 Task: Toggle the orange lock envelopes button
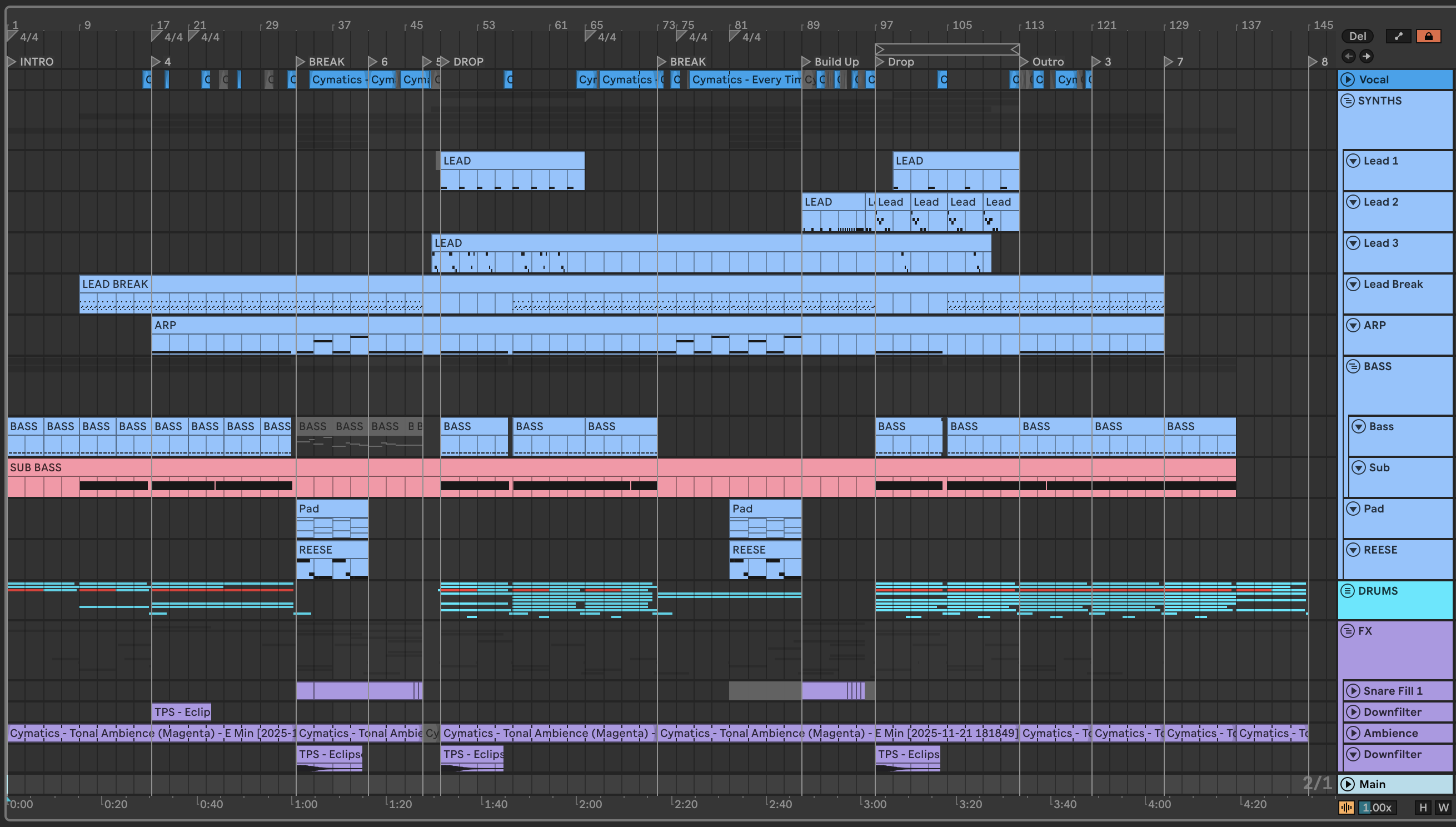[x=1428, y=36]
